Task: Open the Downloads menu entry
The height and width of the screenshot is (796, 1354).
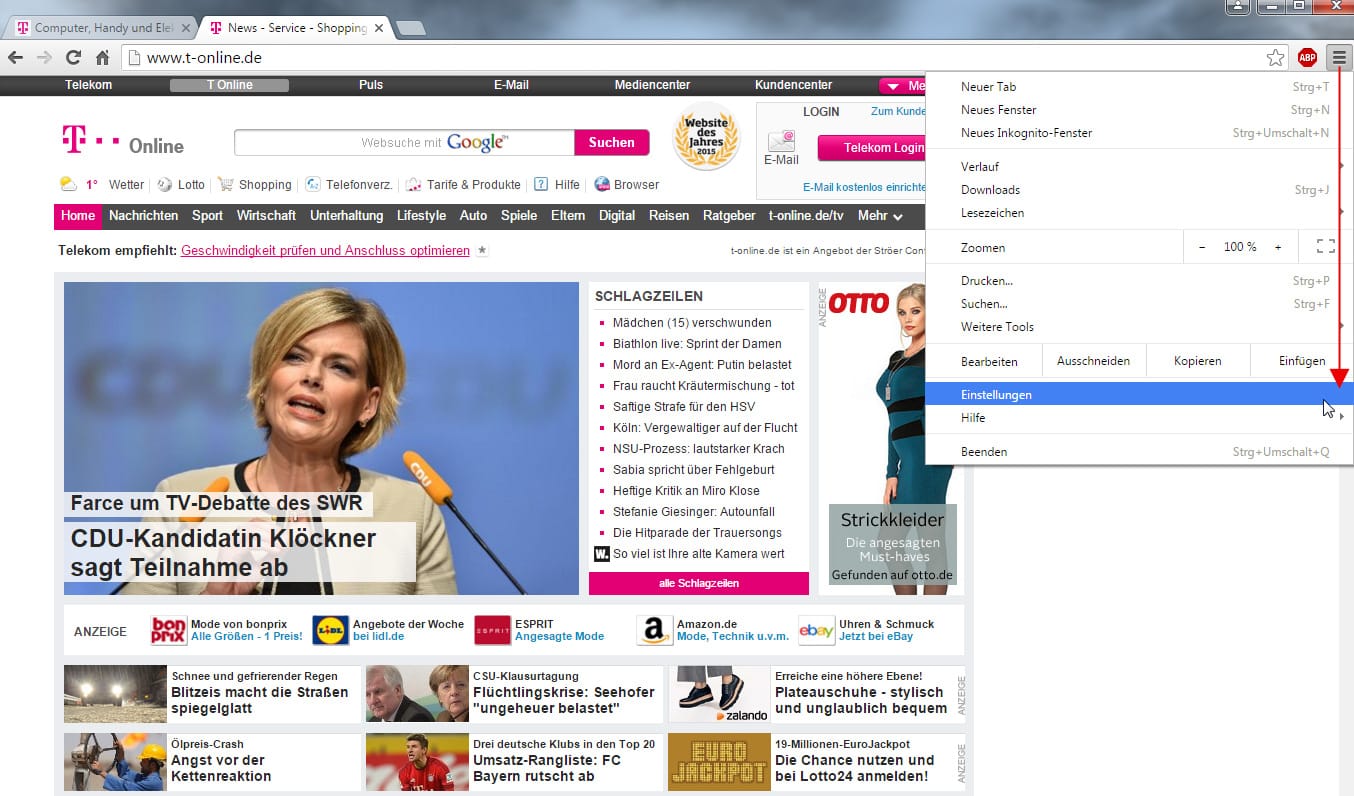Action: 1139,190
